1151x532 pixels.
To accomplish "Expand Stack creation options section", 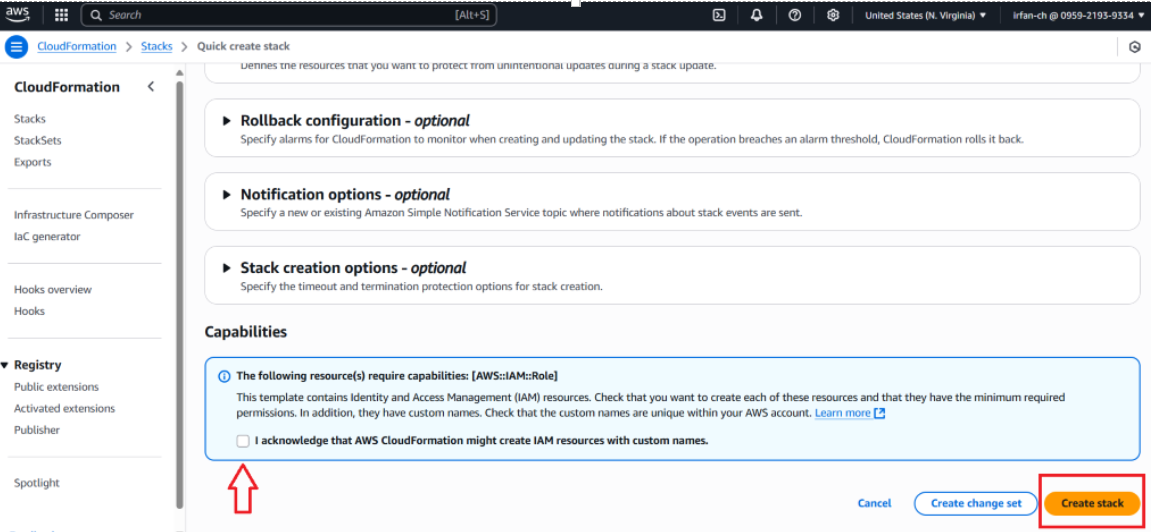I will click(x=227, y=268).
